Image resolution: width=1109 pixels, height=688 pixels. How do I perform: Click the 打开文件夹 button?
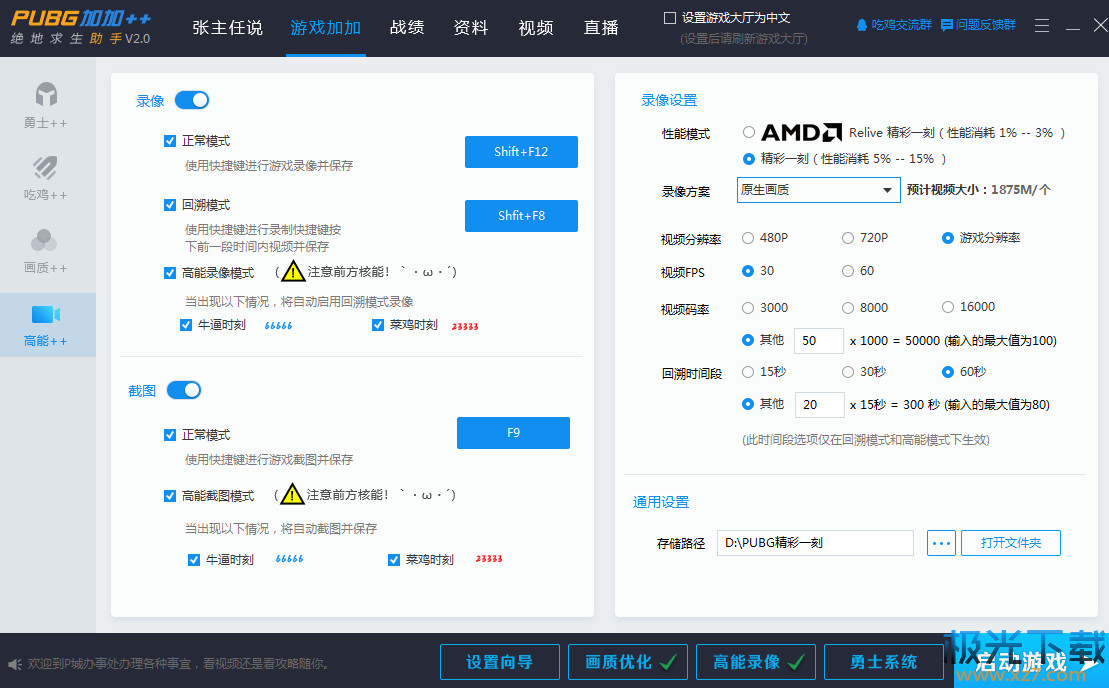1010,543
